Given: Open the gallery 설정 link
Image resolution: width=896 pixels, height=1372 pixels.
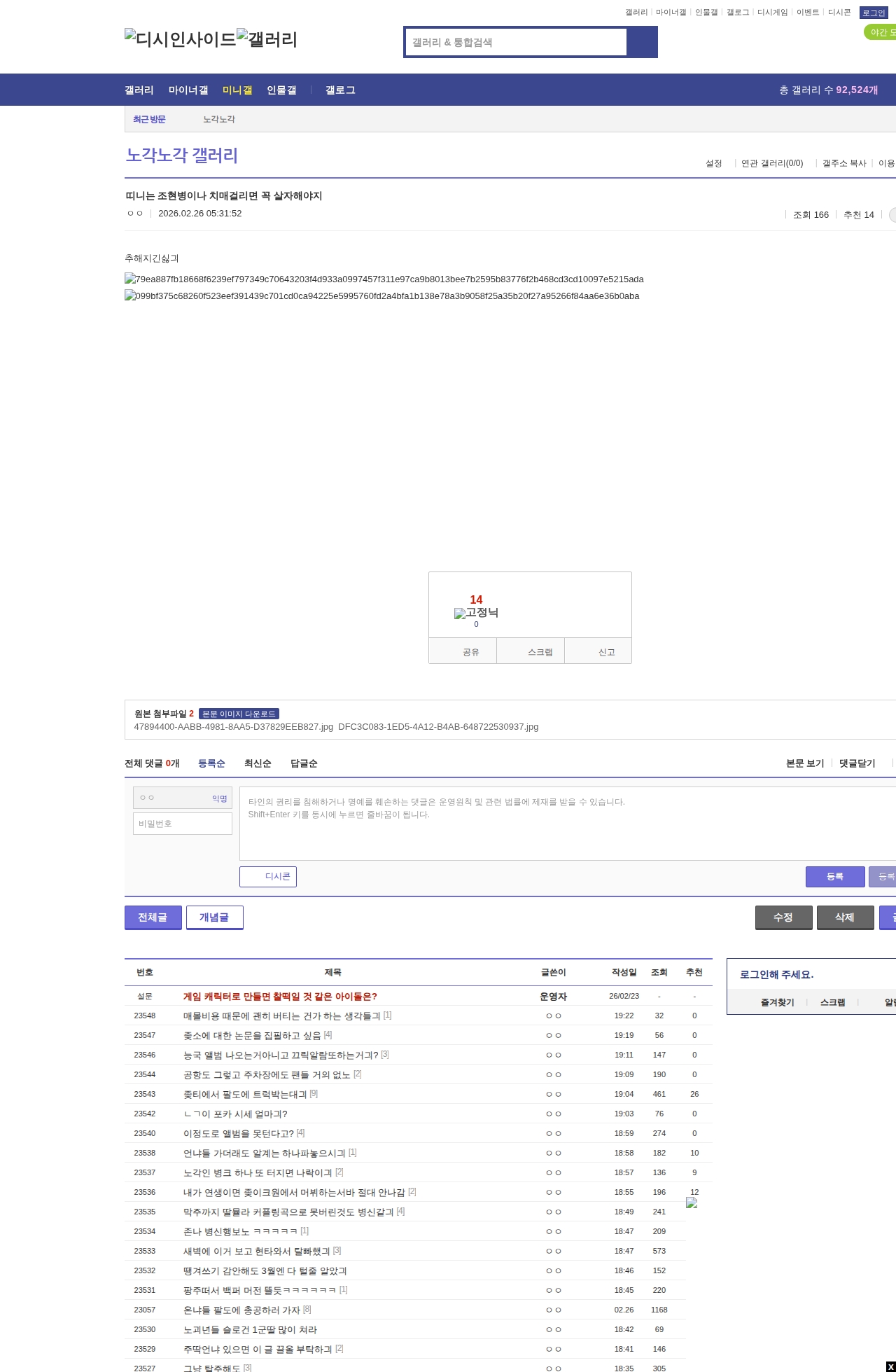Looking at the screenshot, I should click(x=713, y=163).
